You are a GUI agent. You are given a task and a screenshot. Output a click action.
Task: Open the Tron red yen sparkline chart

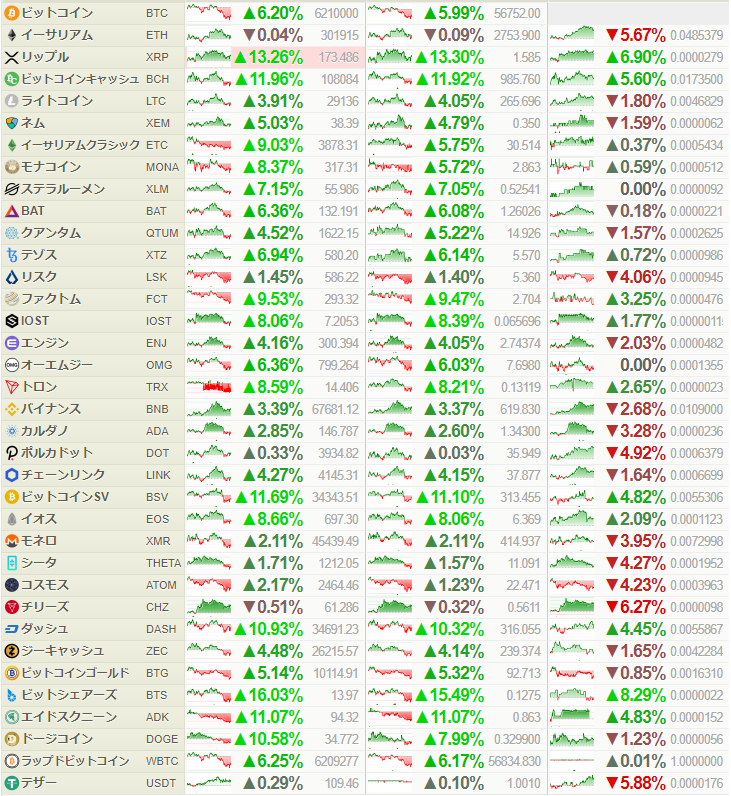(209, 387)
